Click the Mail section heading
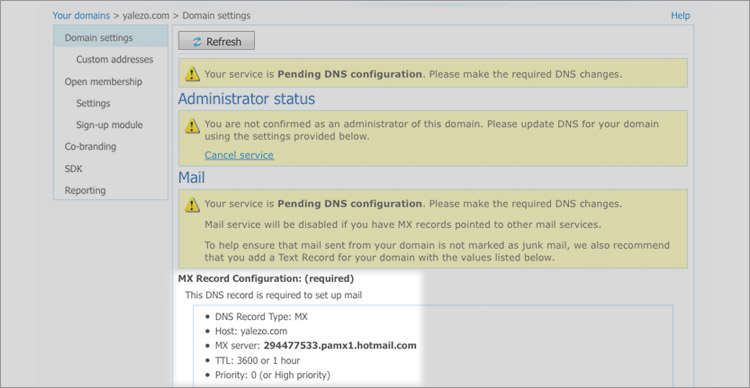 (x=191, y=177)
